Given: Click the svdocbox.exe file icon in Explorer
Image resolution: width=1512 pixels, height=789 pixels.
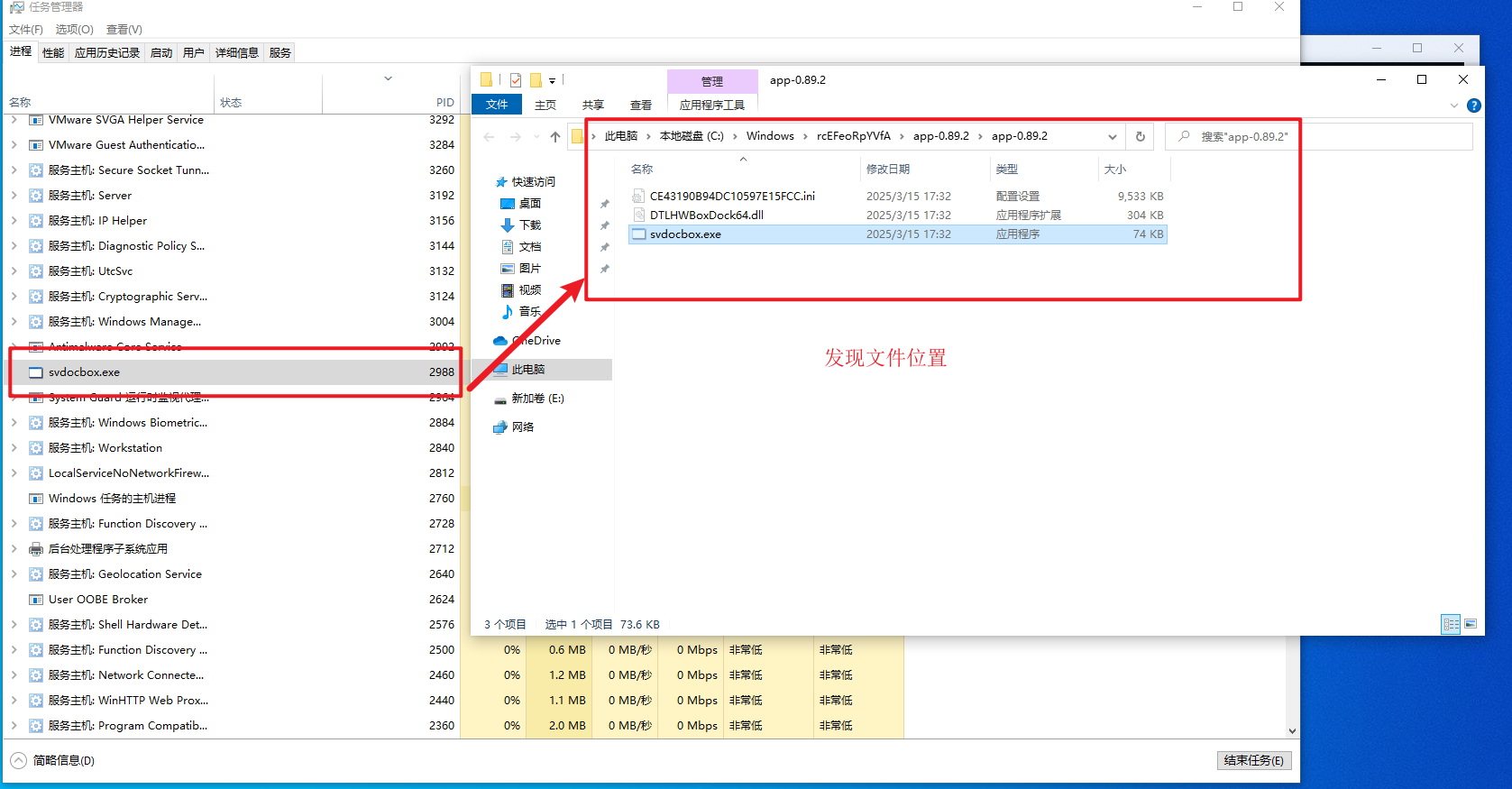Looking at the screenshot, I should coord(638,234).
